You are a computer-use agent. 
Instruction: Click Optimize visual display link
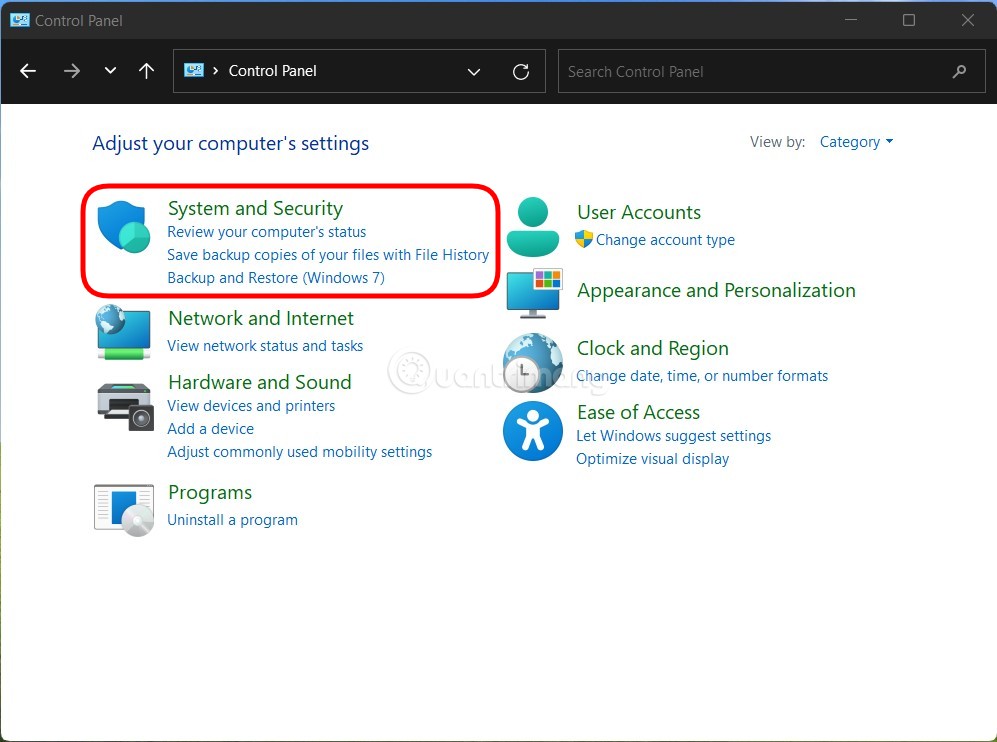[652, 459]
